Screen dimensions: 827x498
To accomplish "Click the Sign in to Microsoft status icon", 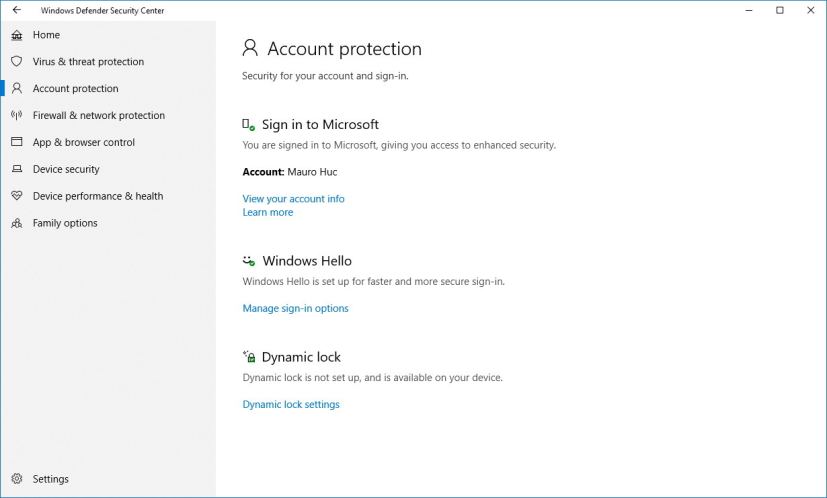I will click(x=248, y=125).
